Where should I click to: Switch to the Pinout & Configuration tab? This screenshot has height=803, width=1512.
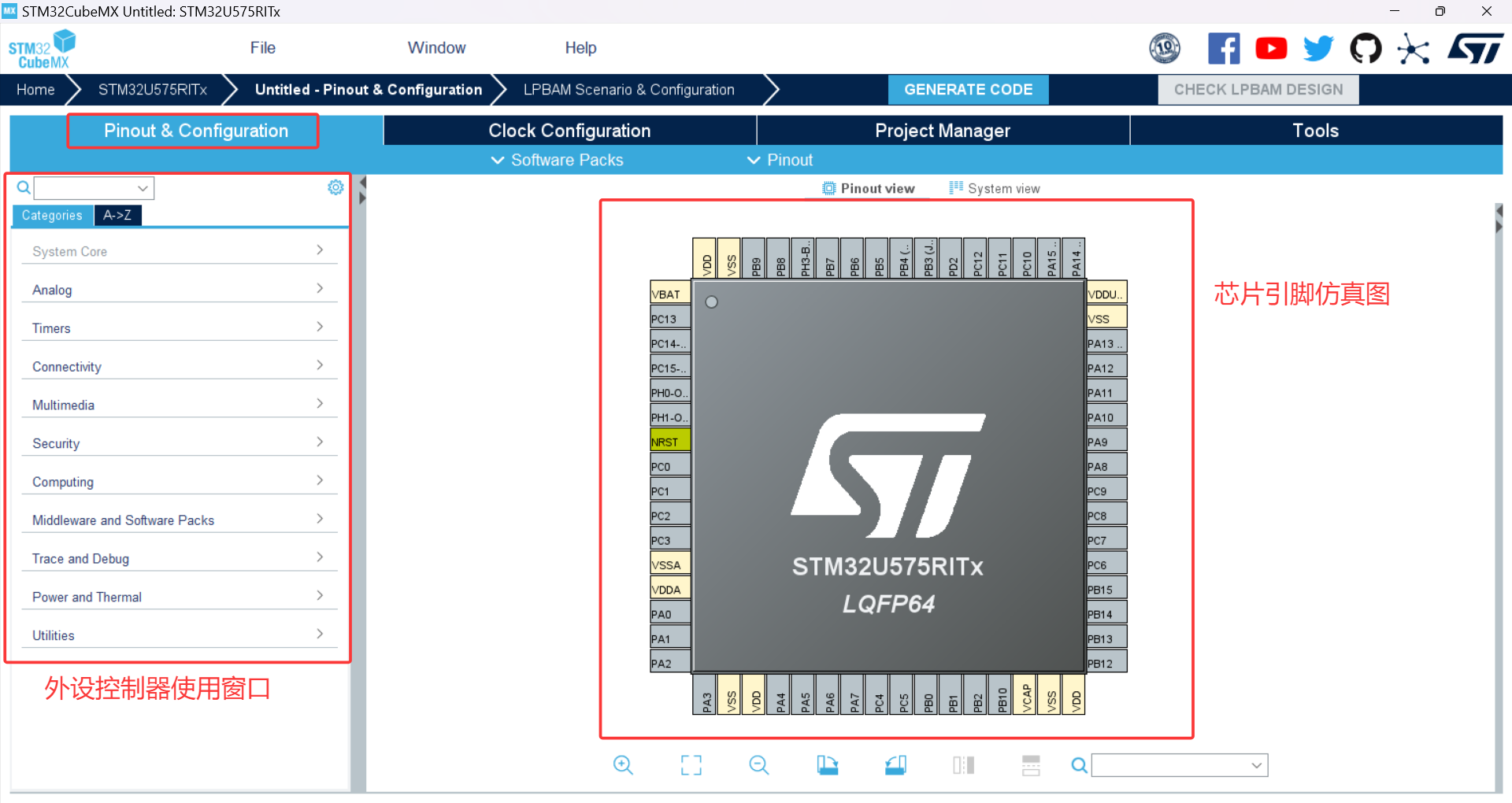coord(195,131)
